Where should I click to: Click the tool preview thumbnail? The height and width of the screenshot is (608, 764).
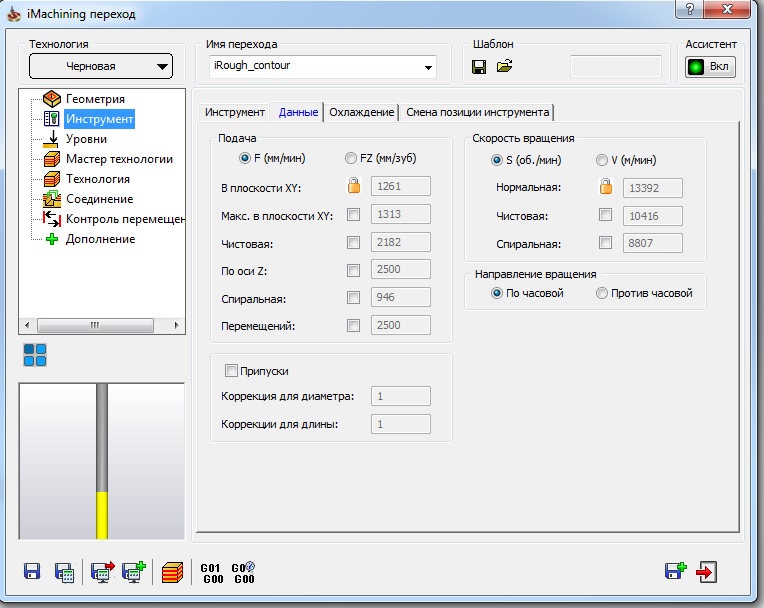pyautogui.click(x=102, y=461)
